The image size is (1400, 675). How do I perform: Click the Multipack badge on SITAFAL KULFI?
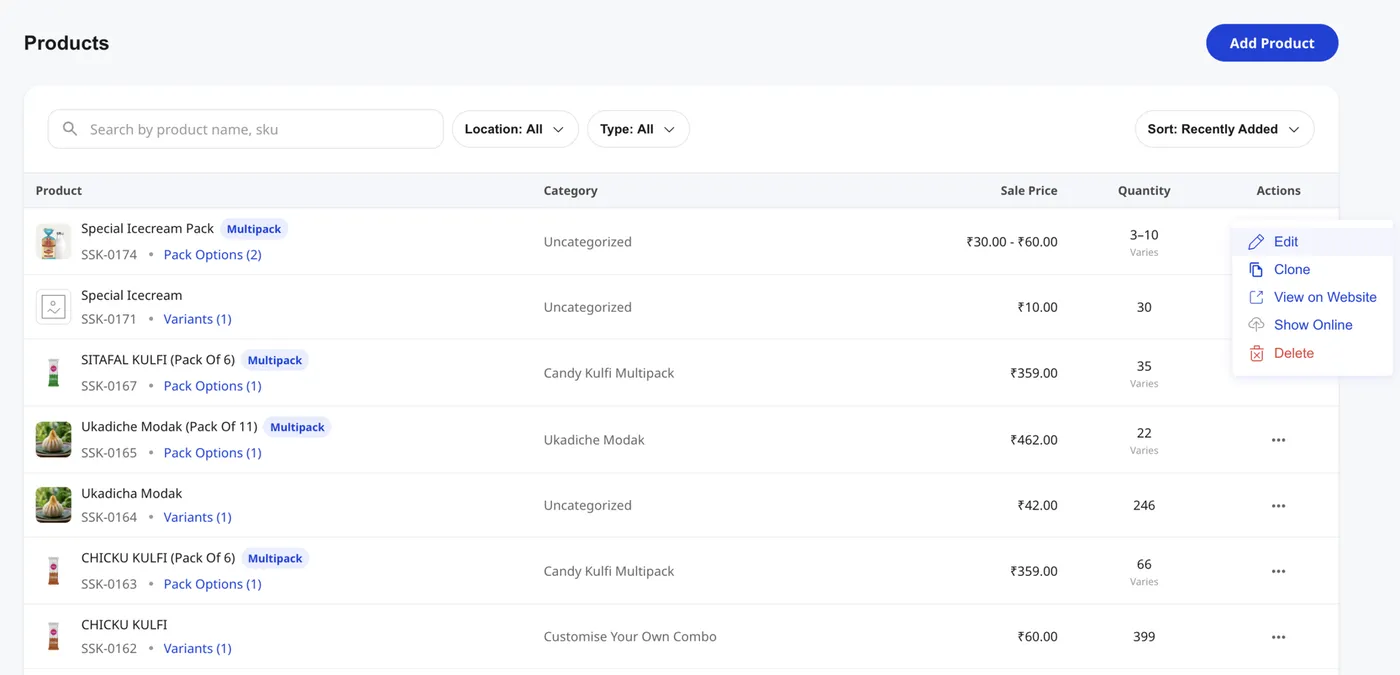[275, 360]
